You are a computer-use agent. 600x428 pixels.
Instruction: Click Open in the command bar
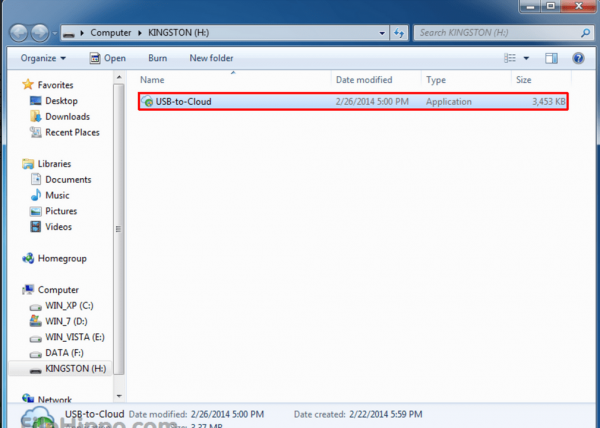(x=108, y=58)
